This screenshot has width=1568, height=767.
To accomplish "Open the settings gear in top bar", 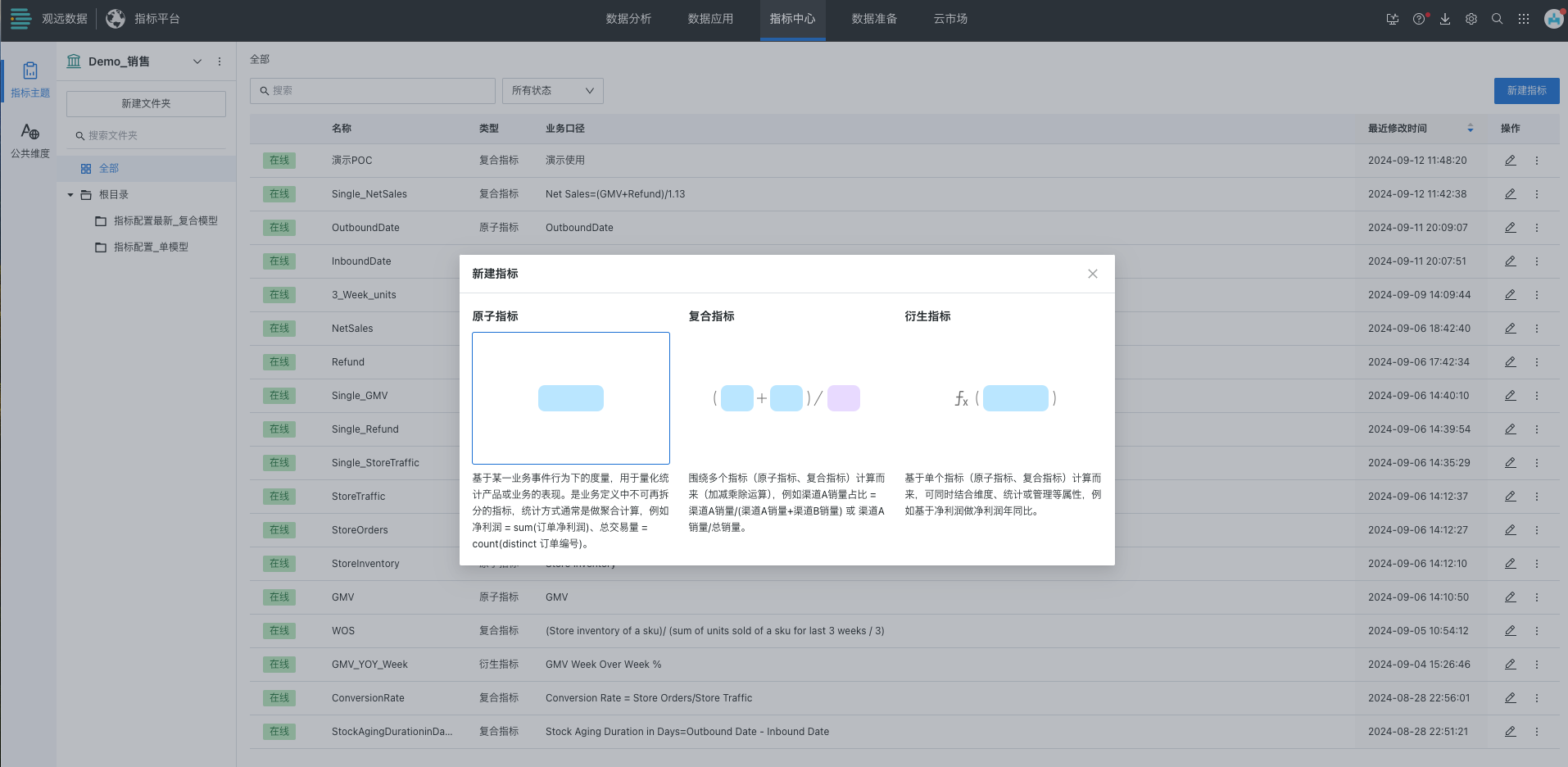I will pyautogui.click(x=1471, y=18).
